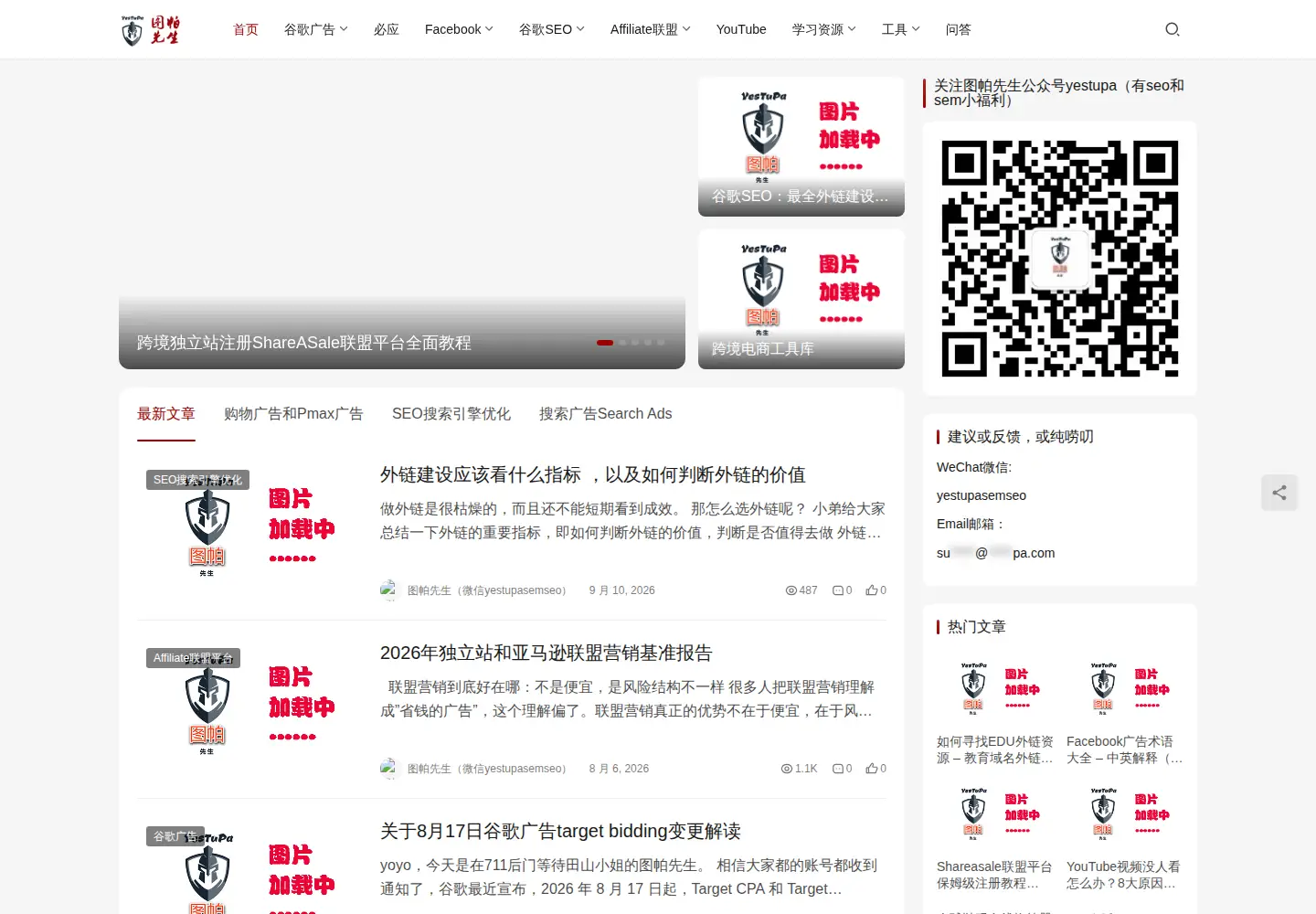Click views eye icon showing 1.1K

[x=787, y=769]
